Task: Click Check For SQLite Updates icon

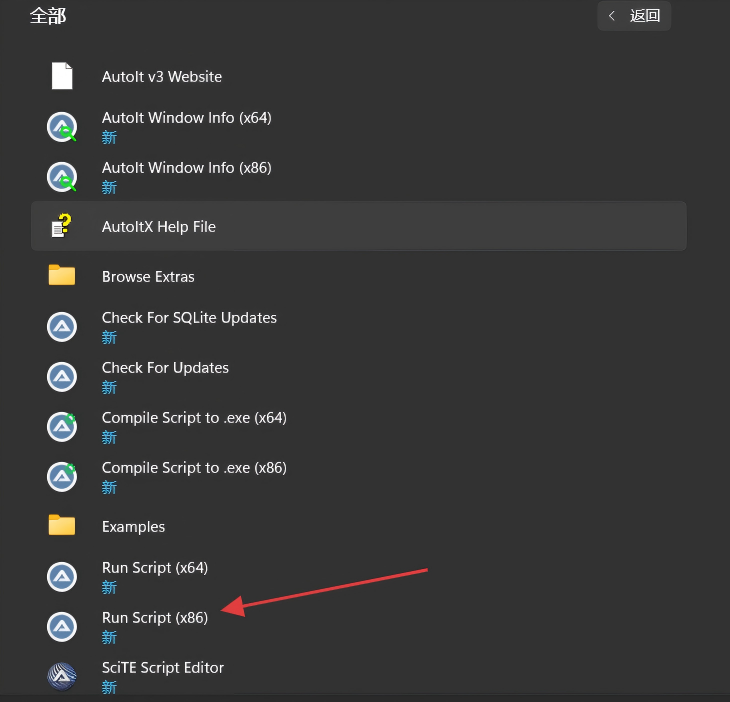Action: click(62, 327)
